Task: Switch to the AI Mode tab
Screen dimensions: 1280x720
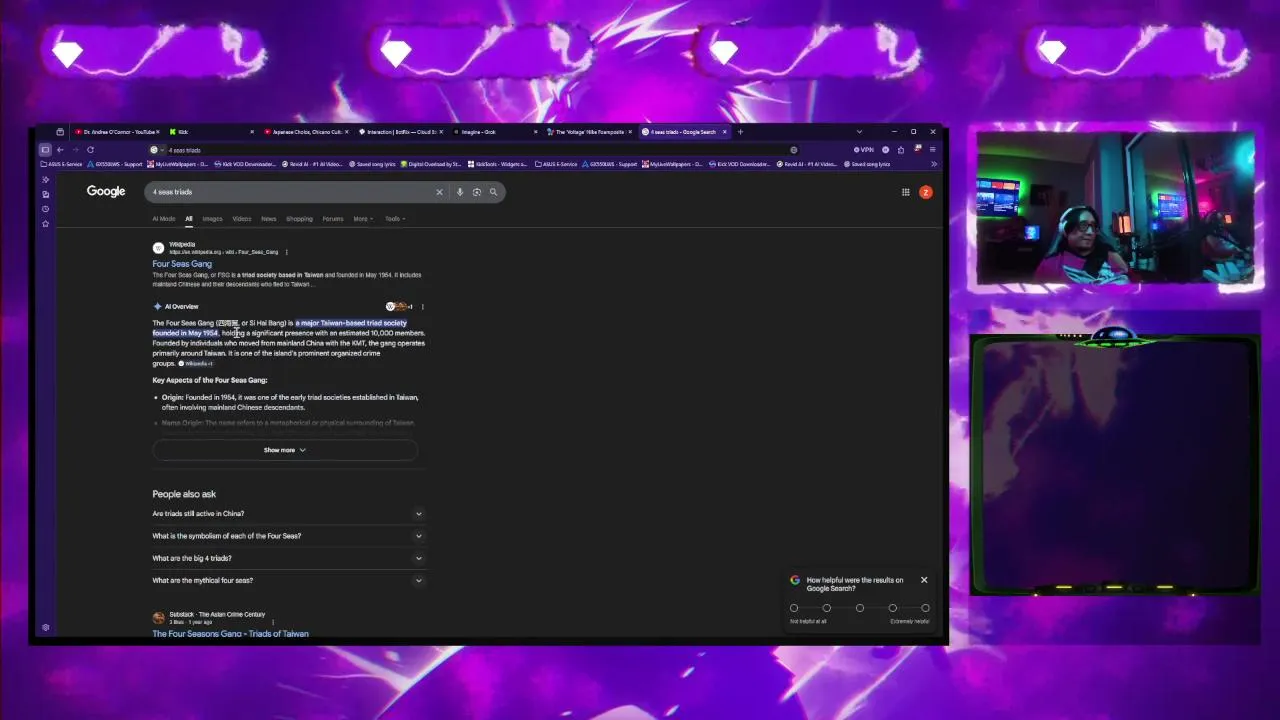Action: (x=164, y=219)
